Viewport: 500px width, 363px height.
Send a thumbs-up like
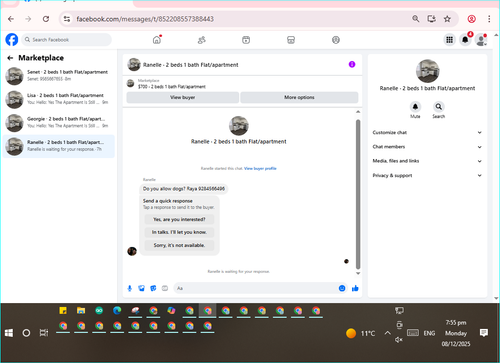coord(355,288)
